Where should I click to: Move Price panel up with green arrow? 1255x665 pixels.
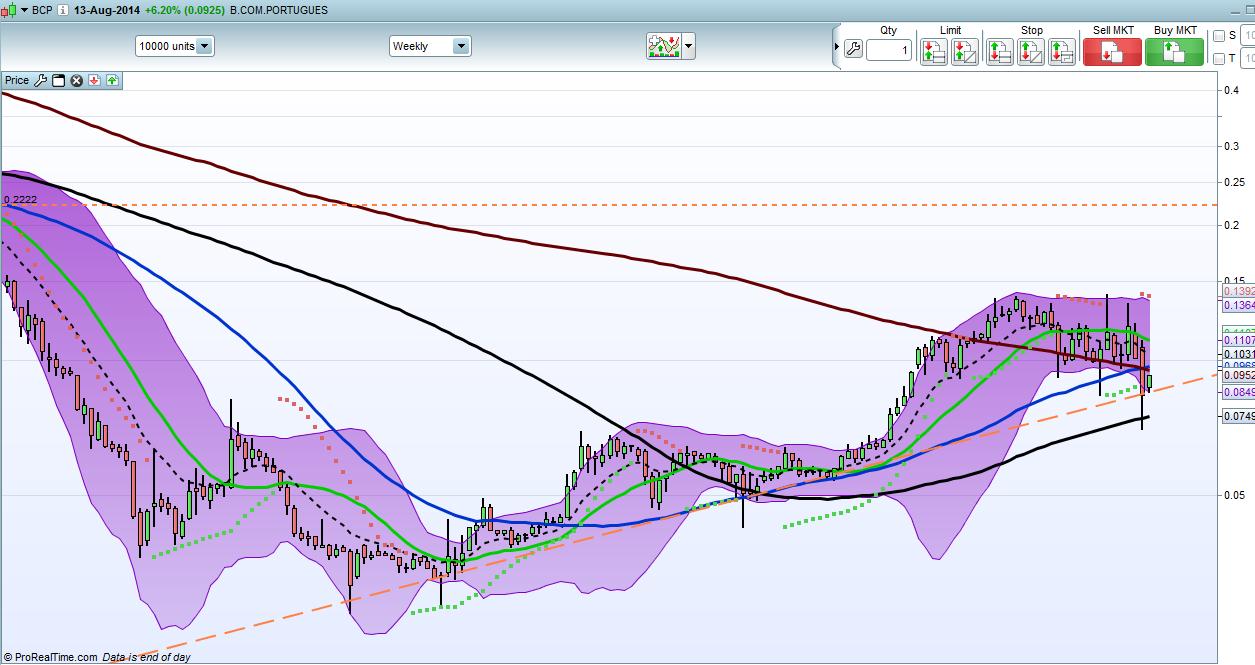[112, 80]
